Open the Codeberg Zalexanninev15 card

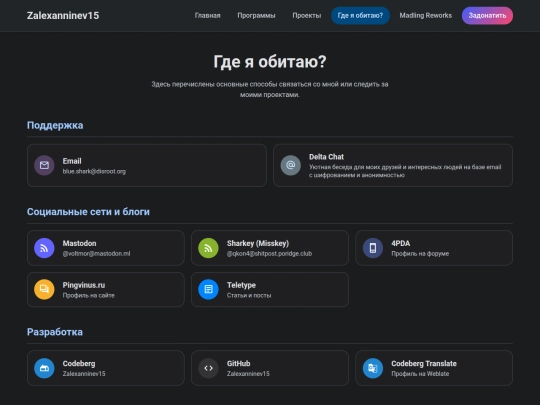(x=106, y=368)
